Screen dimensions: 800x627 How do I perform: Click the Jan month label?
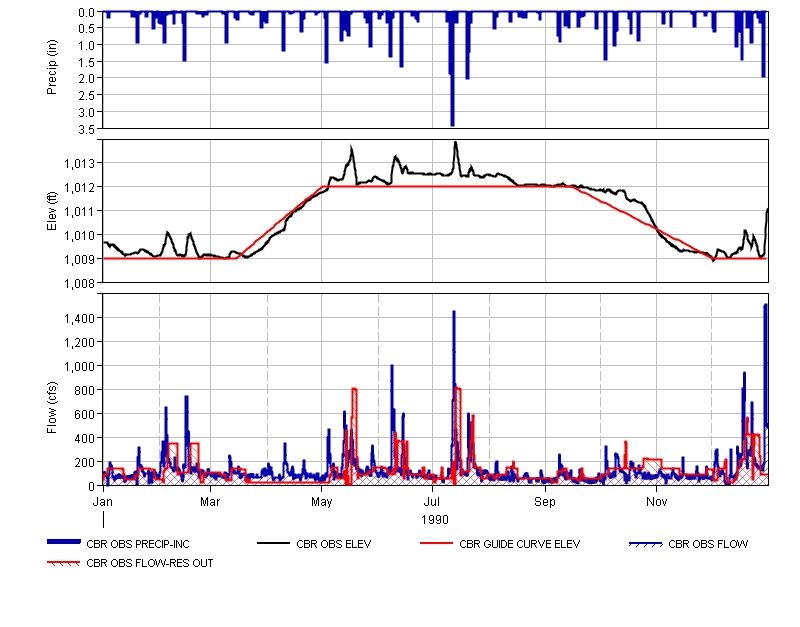tap(103, 502)
